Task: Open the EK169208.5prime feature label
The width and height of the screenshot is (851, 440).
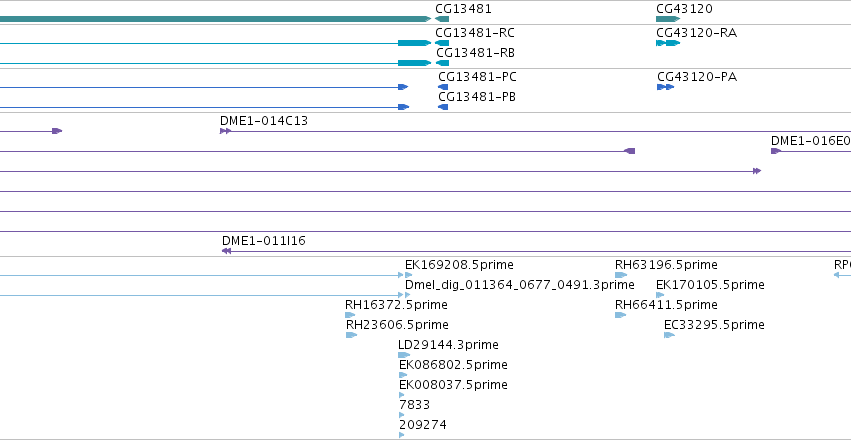Action: click(459, 265)
